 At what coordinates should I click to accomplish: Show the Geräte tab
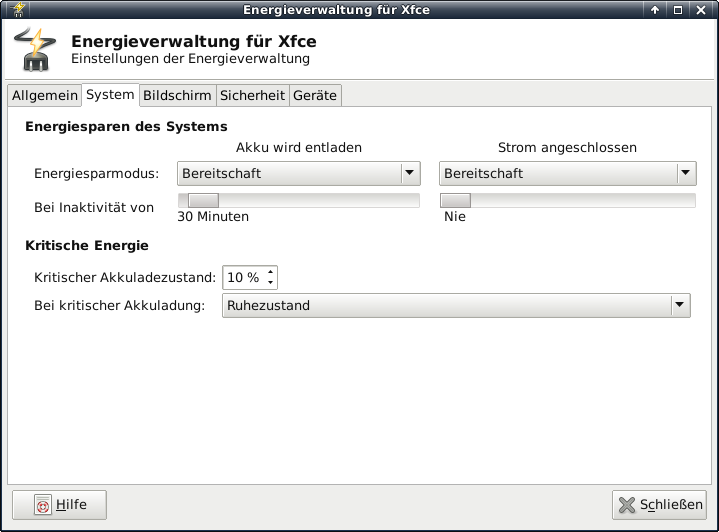click(x=315, y=95)
